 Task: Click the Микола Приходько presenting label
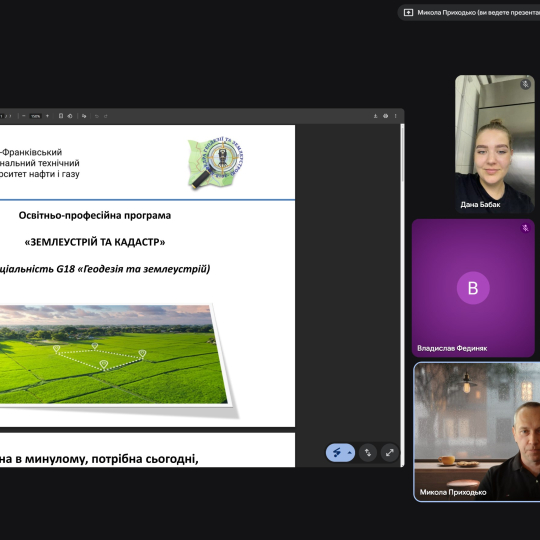pos(478,12)
